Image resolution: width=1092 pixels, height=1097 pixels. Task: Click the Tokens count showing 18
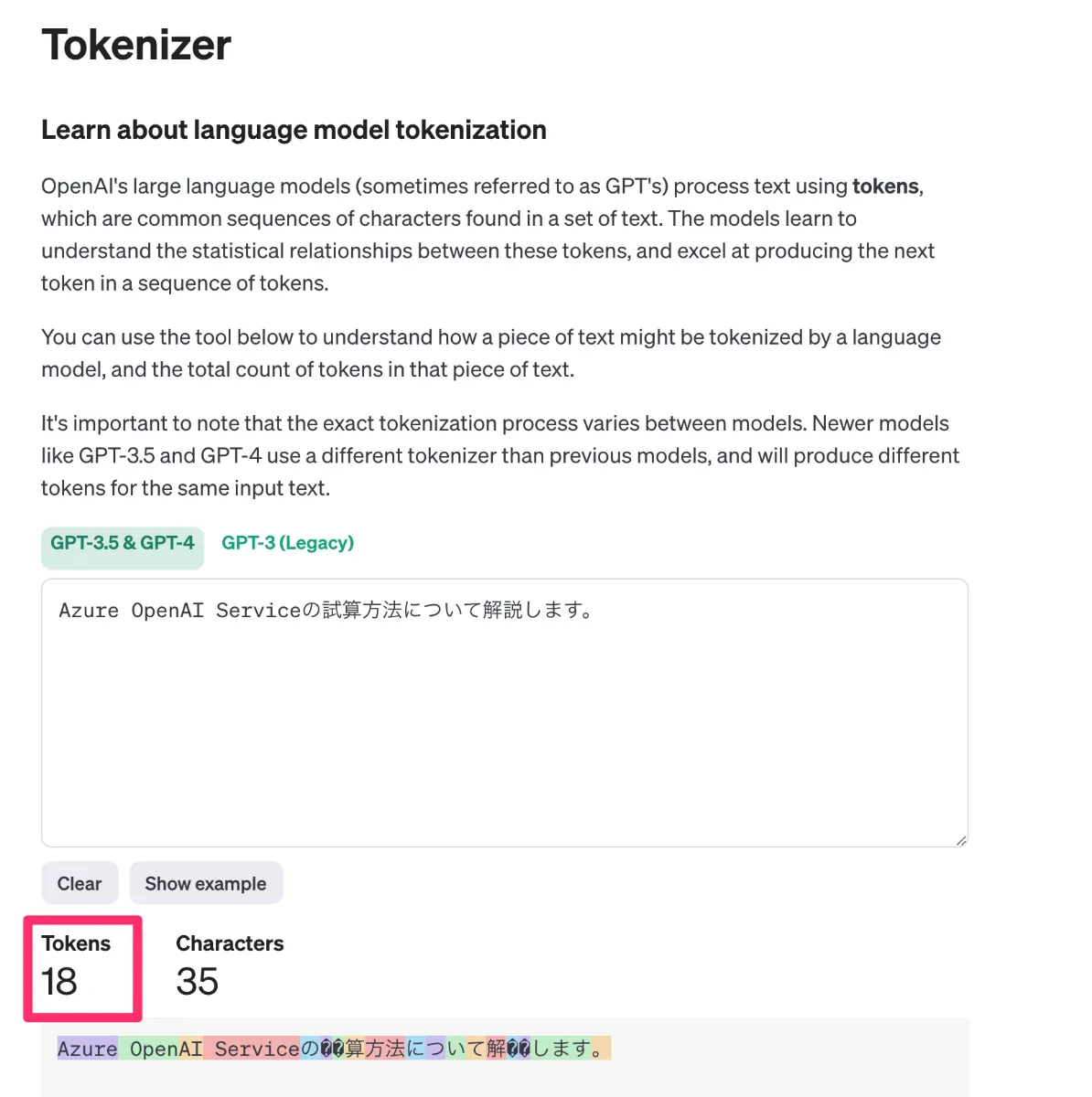pos(59,982)
